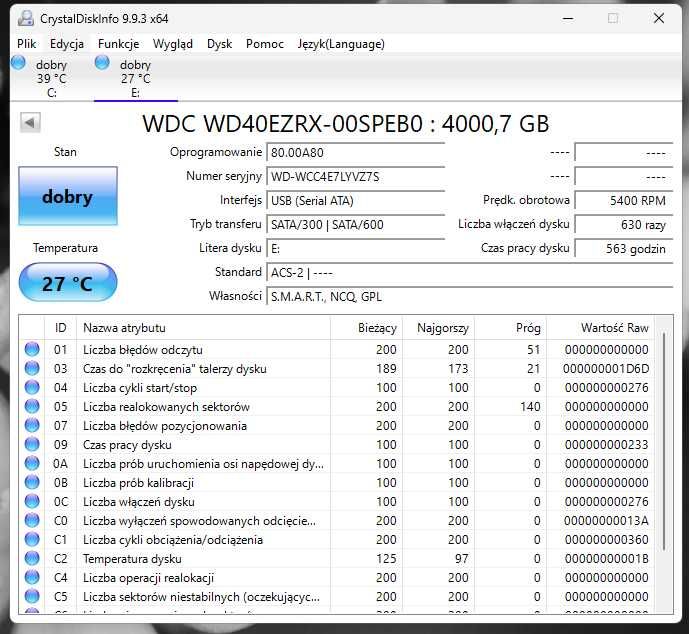
Task: Select the row Liczba włączeń dysku in attribute list
Action: [x=337, y=502]
